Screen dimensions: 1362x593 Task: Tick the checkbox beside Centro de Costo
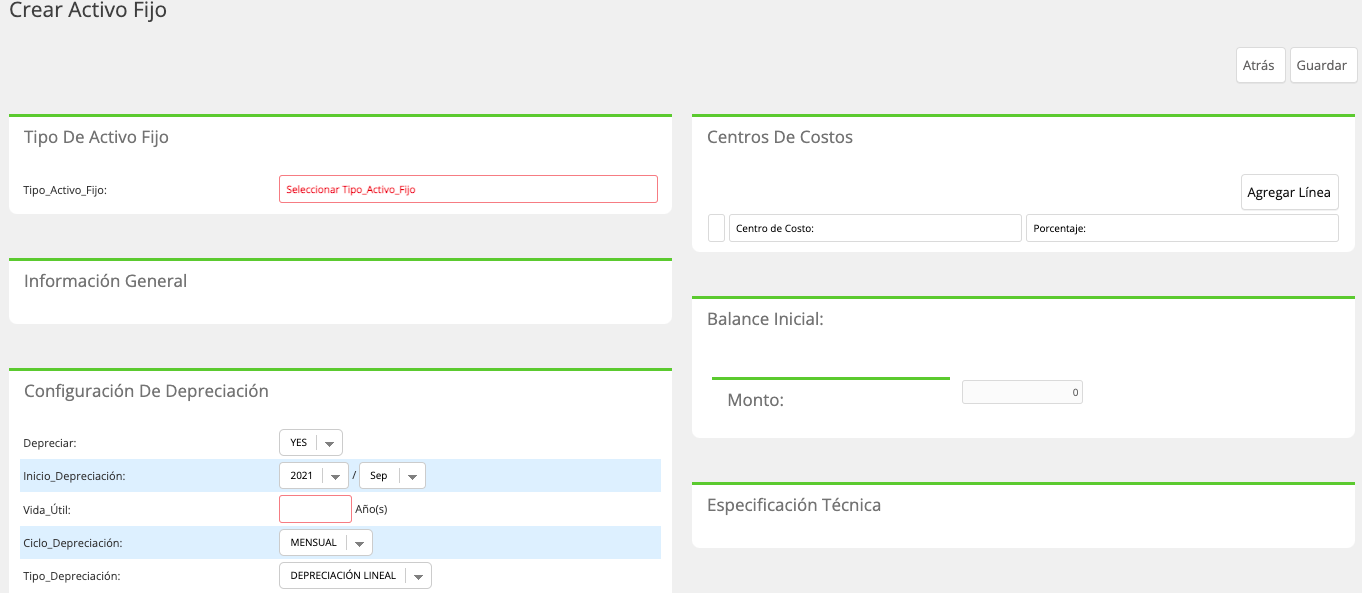click(716, 228)
